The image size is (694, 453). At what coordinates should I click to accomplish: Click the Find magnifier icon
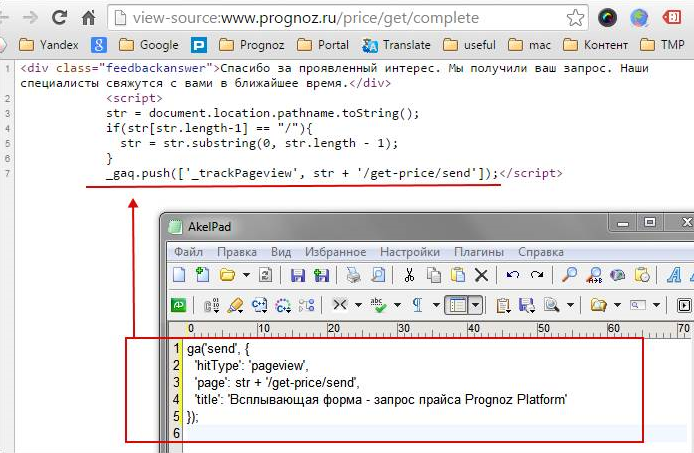coord(568,275)
